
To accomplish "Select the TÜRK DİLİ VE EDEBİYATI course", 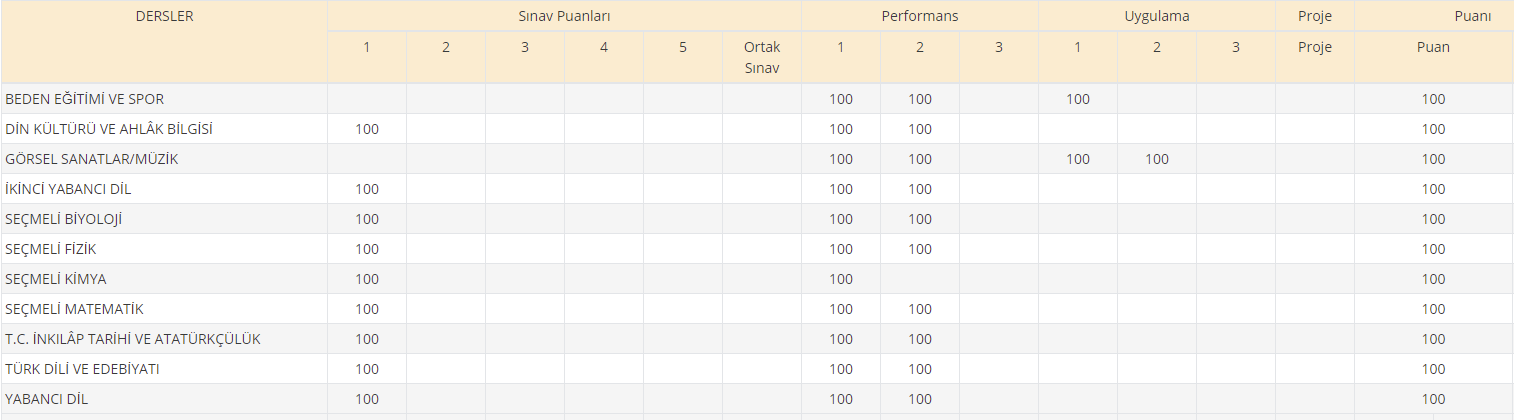I will (82, 369).
